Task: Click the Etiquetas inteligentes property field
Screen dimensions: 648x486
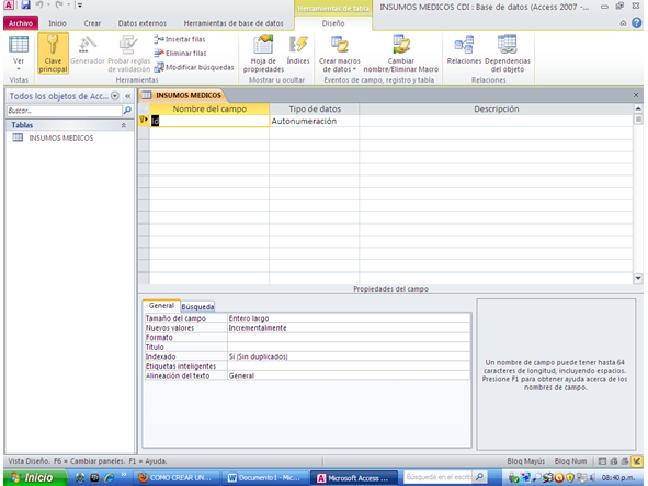Action: 349,366
